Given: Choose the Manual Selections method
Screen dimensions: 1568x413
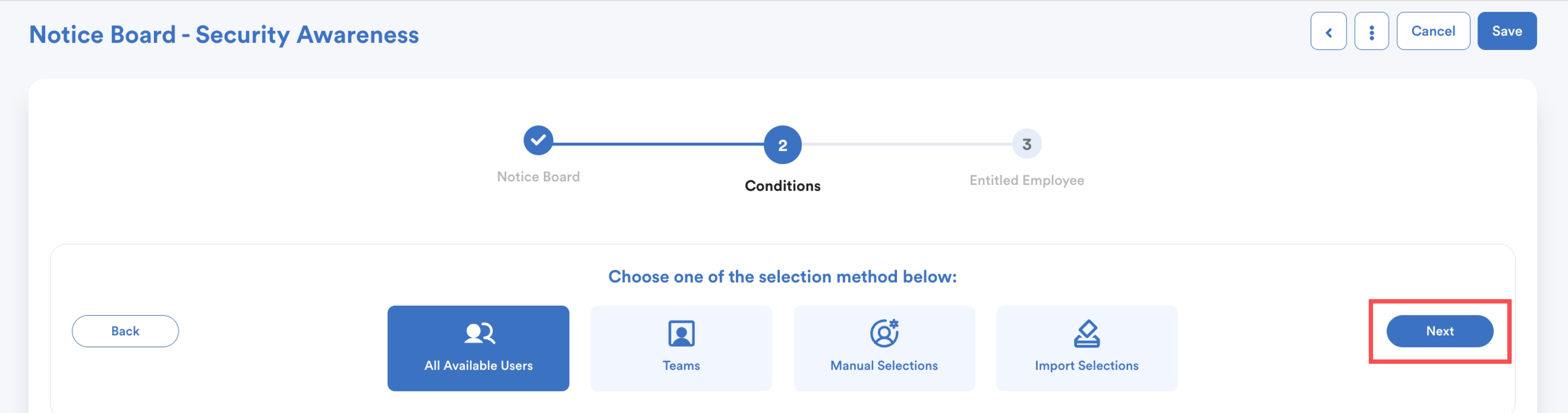Looking at the screenshot, I should point(884,348).
